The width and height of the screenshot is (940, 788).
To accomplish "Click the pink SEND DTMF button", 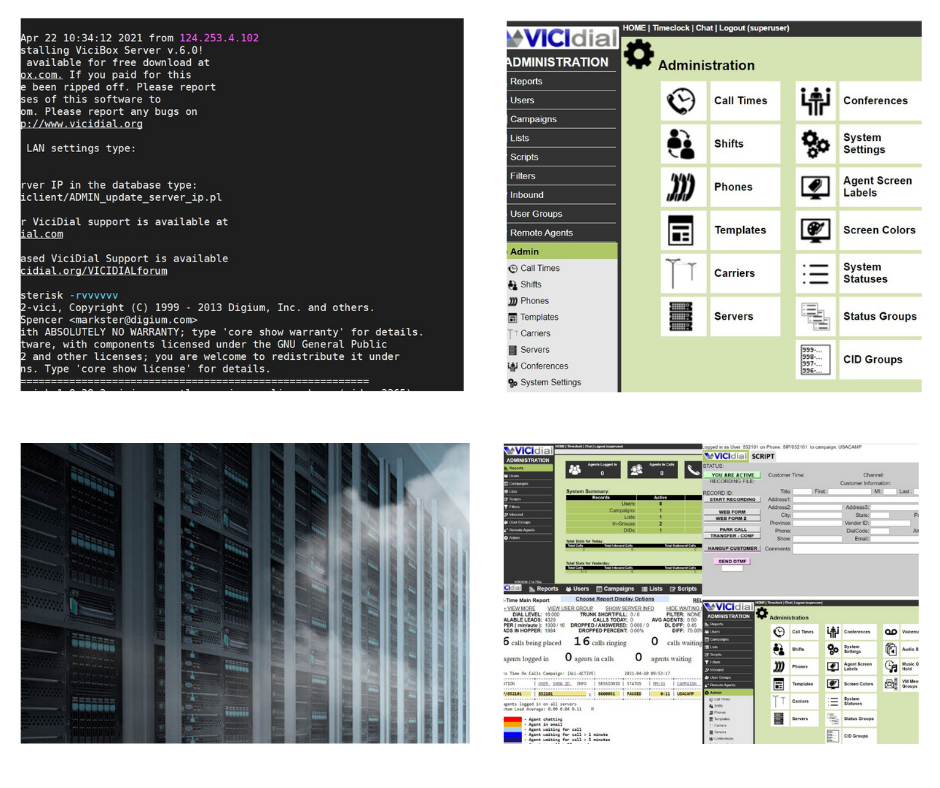I will (x=732, y=561).
